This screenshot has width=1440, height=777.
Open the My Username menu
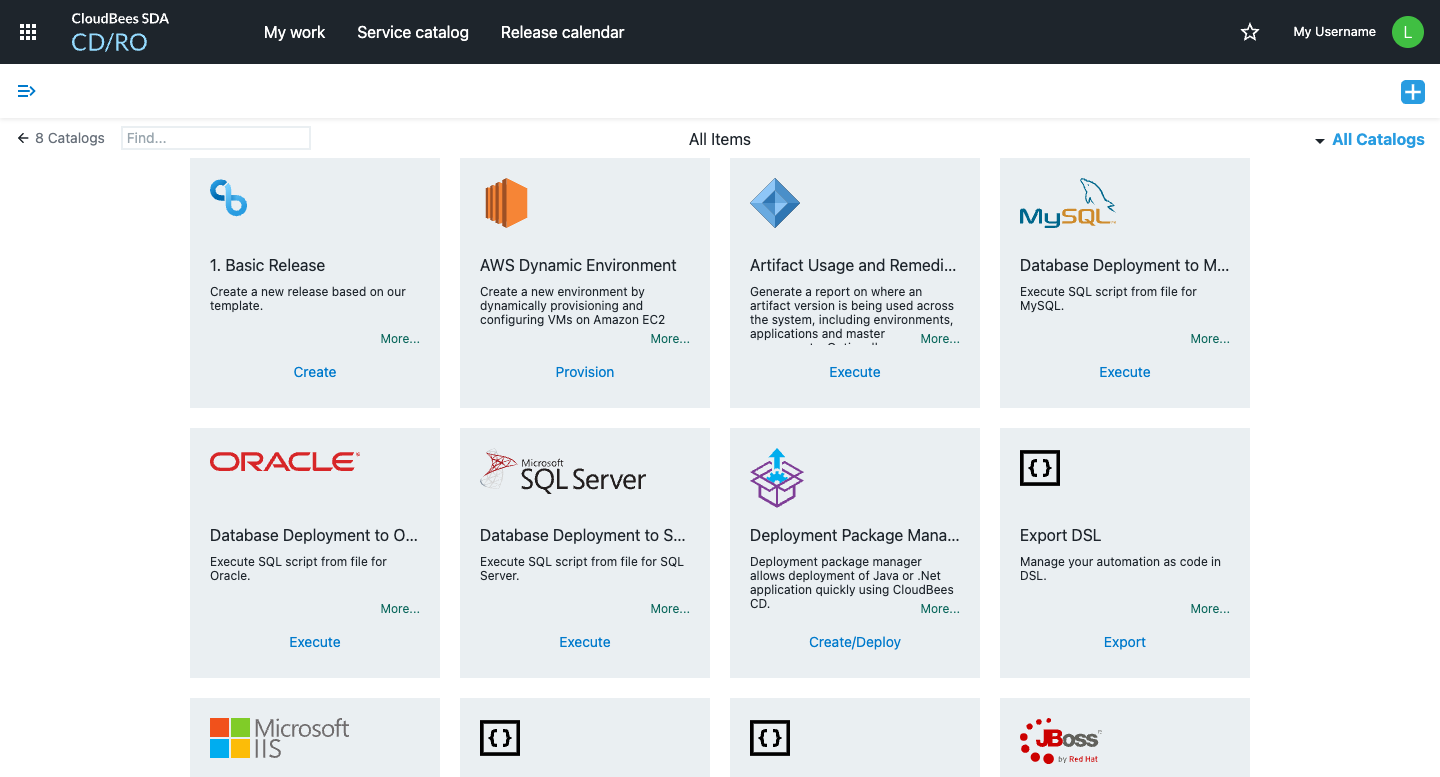click(1334, 32)
